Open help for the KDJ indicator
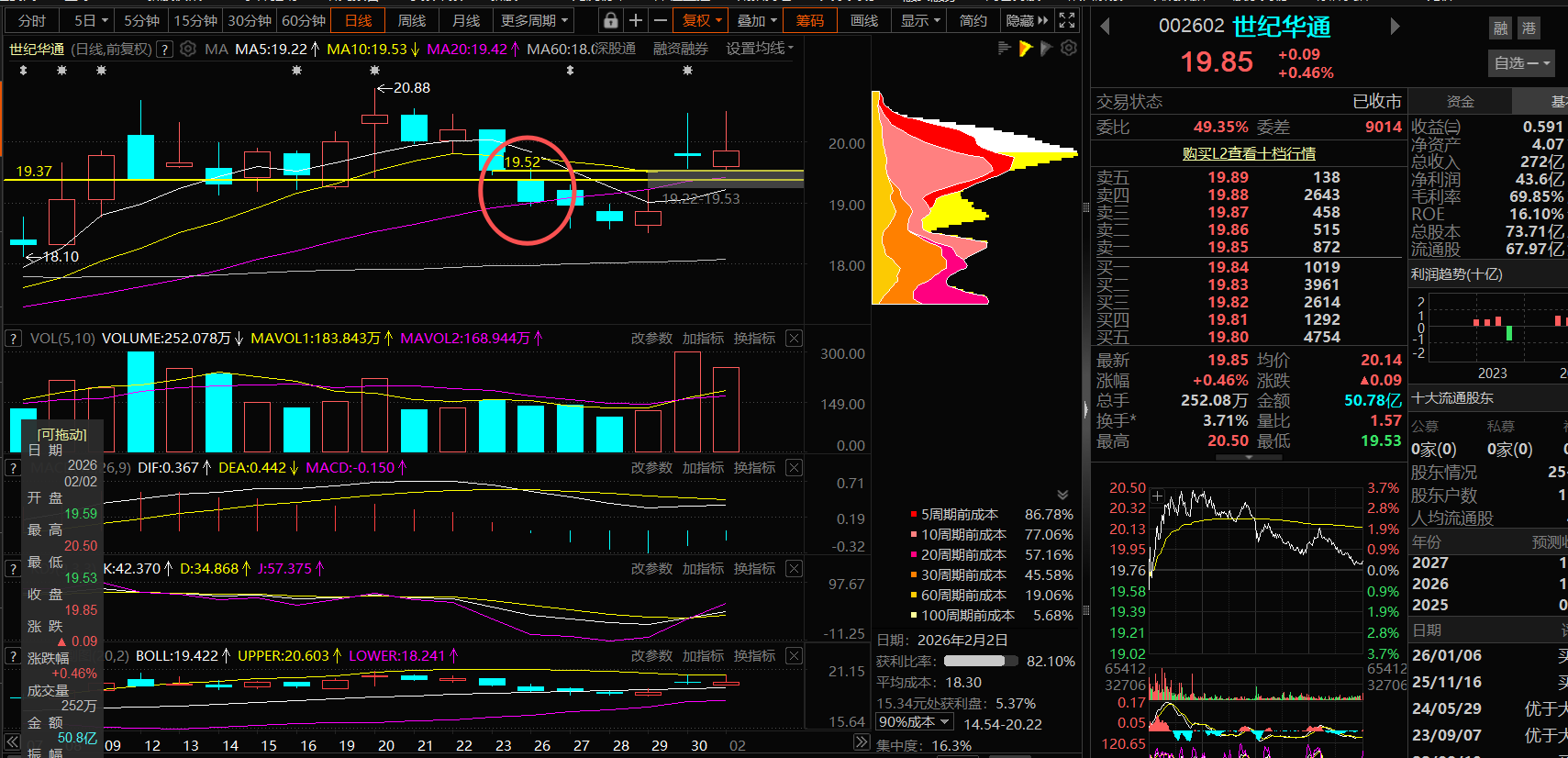Screen dimensions: 1568x758 click(13, 569)
